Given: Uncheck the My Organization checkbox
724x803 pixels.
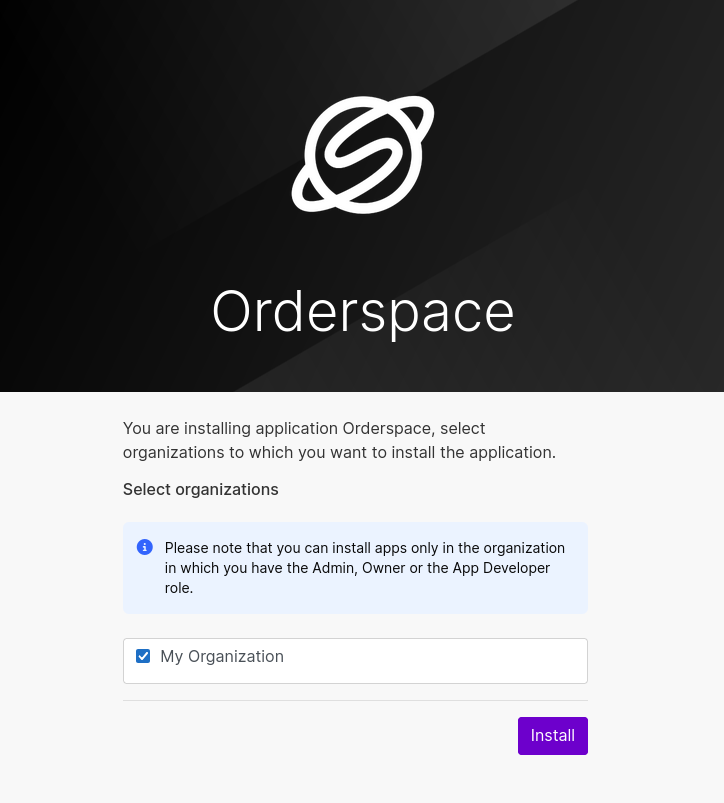Looking at the screenshot, I should coord(143,656).
